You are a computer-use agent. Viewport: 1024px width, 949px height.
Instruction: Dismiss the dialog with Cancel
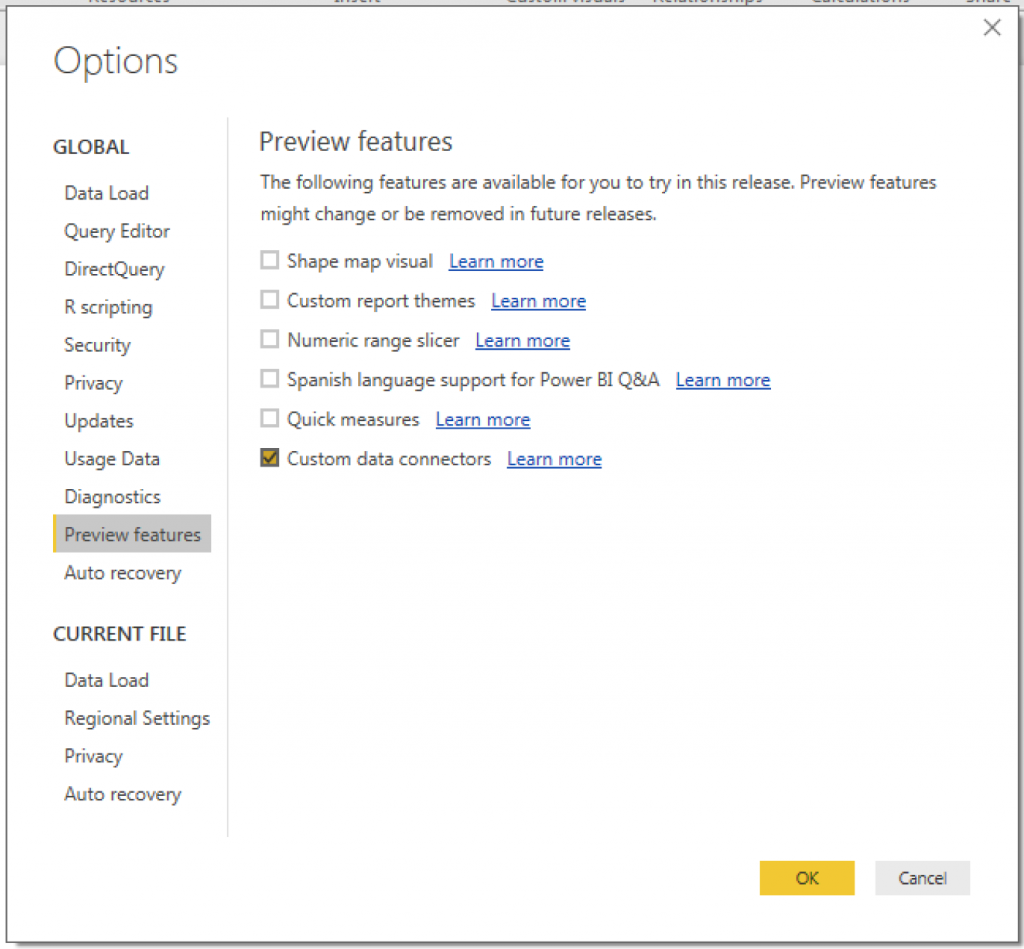922,878
